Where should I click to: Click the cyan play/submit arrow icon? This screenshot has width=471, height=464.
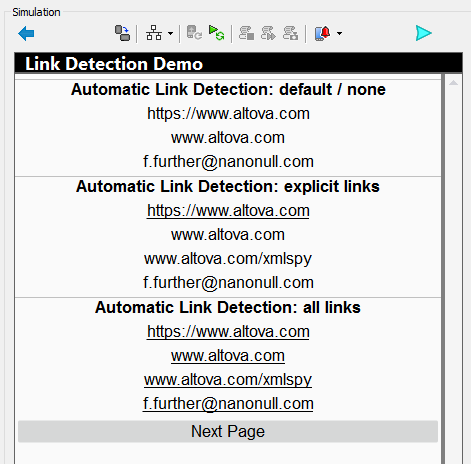point(424,33)
